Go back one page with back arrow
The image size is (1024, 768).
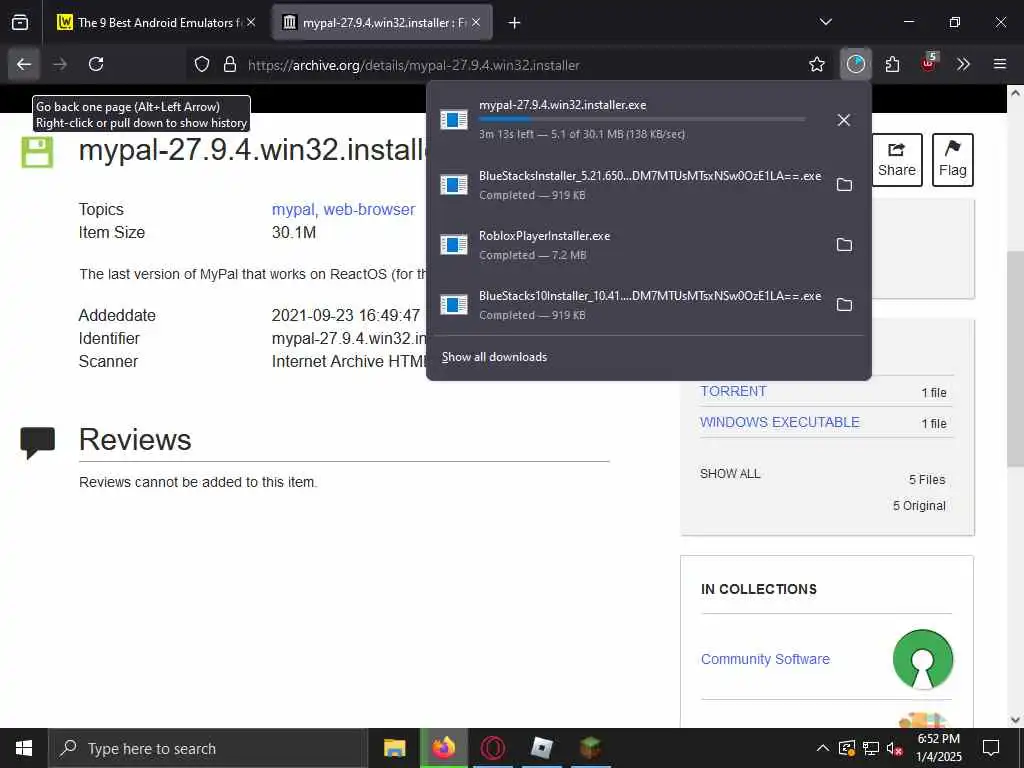tap(24, 64)
